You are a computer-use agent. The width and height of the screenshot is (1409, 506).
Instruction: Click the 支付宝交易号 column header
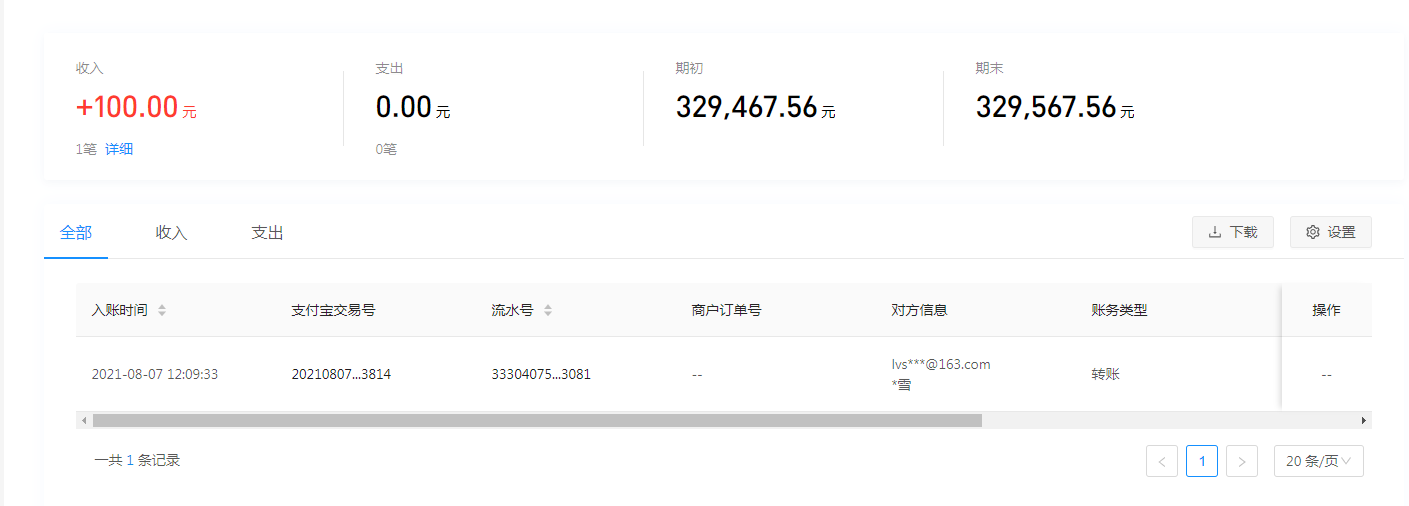point(333,310)
